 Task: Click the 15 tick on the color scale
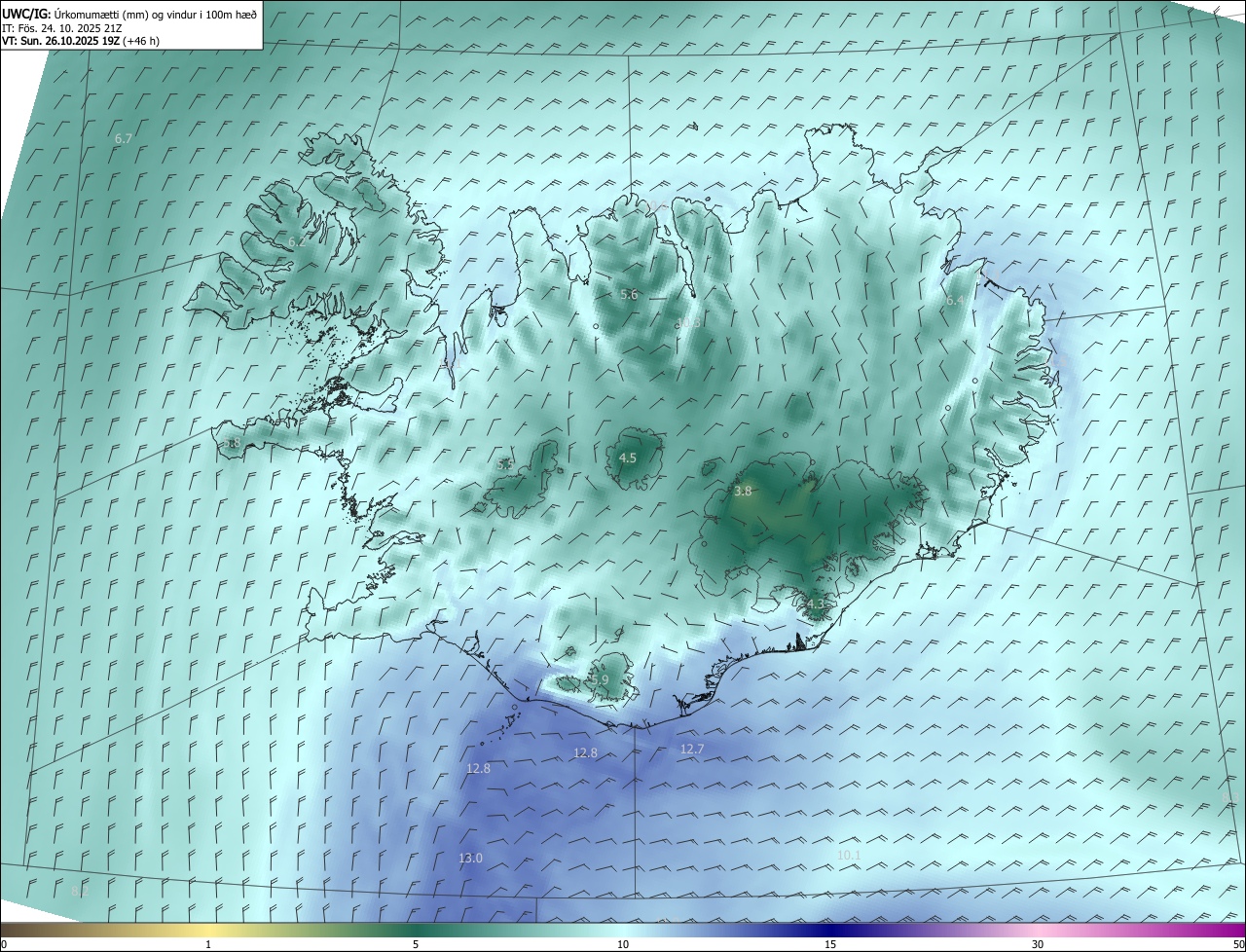point(830,944)
